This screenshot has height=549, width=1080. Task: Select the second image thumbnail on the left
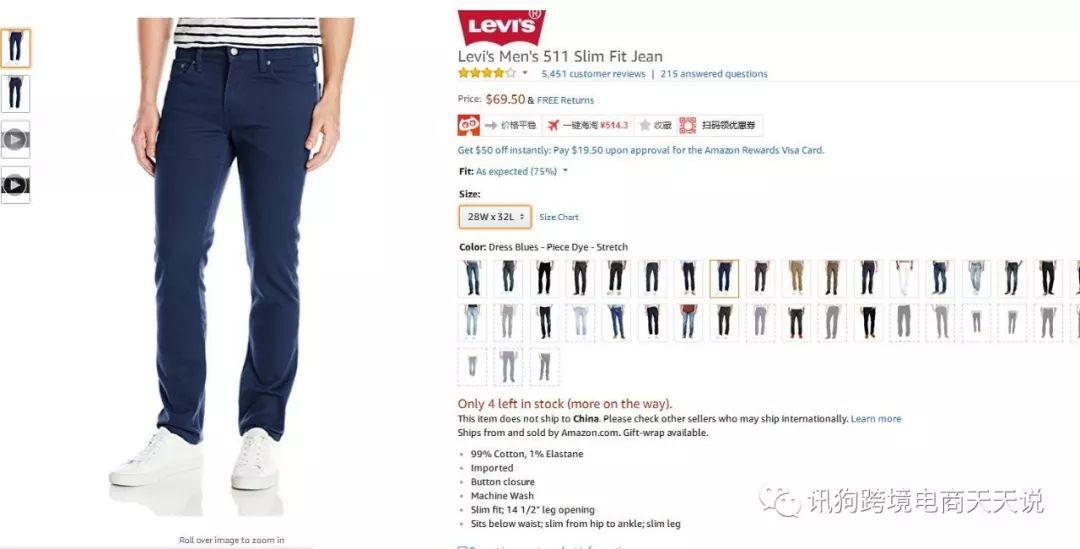point(15,94)
